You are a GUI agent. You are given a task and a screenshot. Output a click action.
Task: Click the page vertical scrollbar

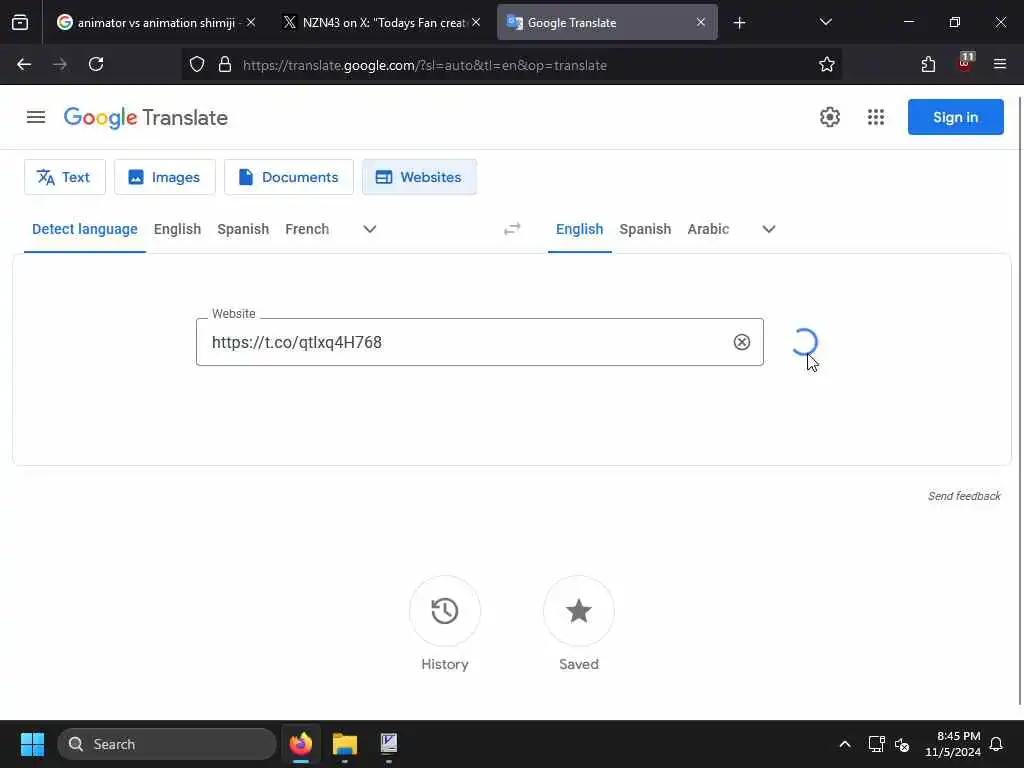point(1020,401)
